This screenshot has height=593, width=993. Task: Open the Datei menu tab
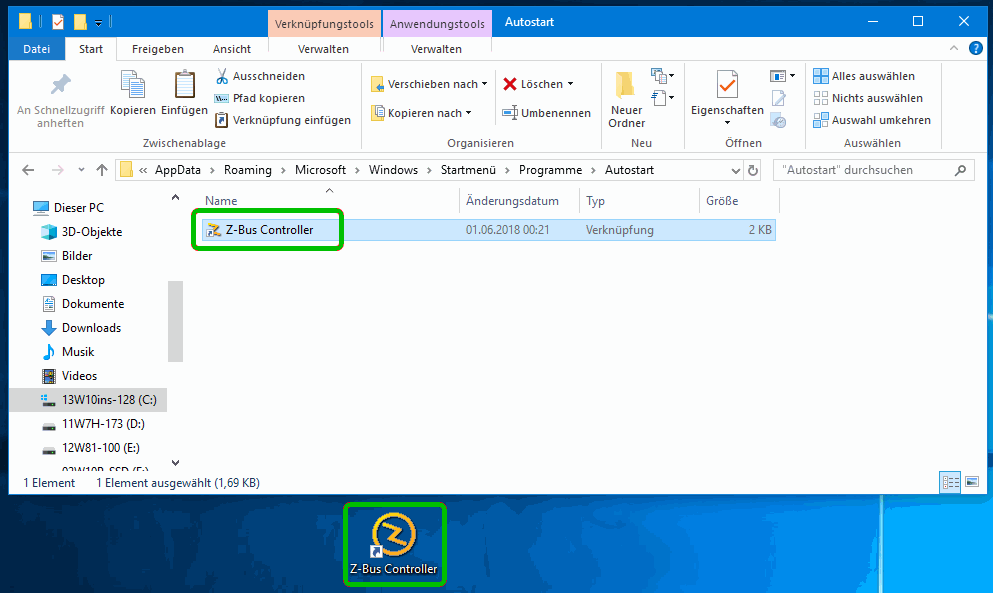37,49
